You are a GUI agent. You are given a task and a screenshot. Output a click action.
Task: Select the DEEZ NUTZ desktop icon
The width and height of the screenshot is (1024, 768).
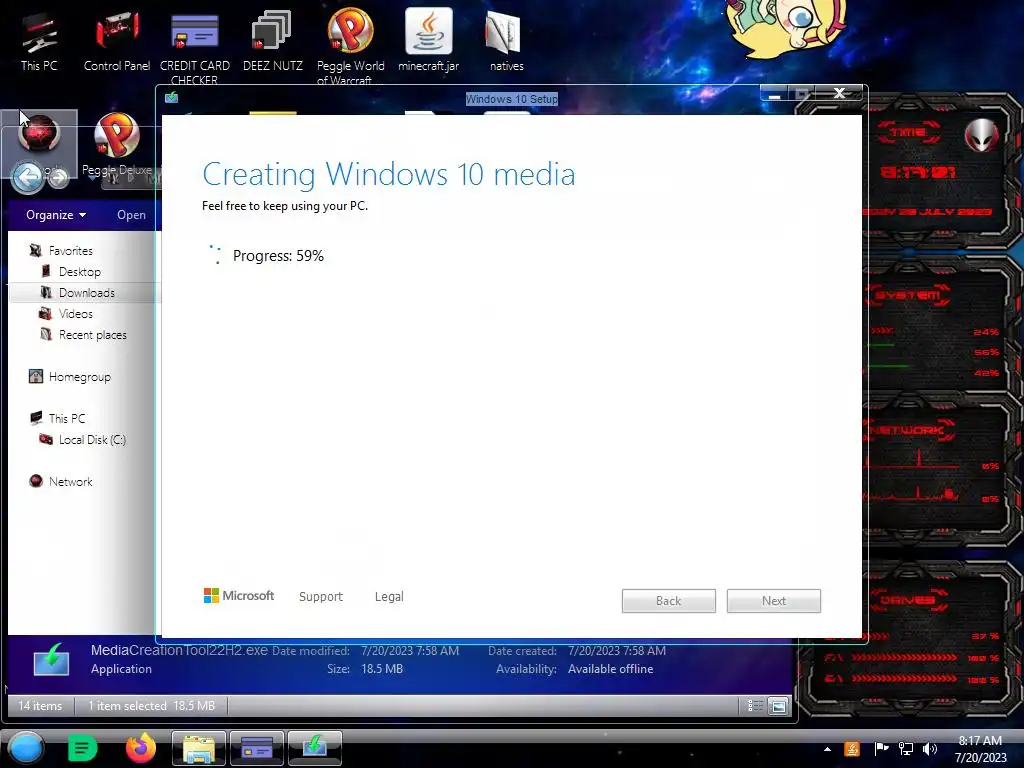pos(272,40)
